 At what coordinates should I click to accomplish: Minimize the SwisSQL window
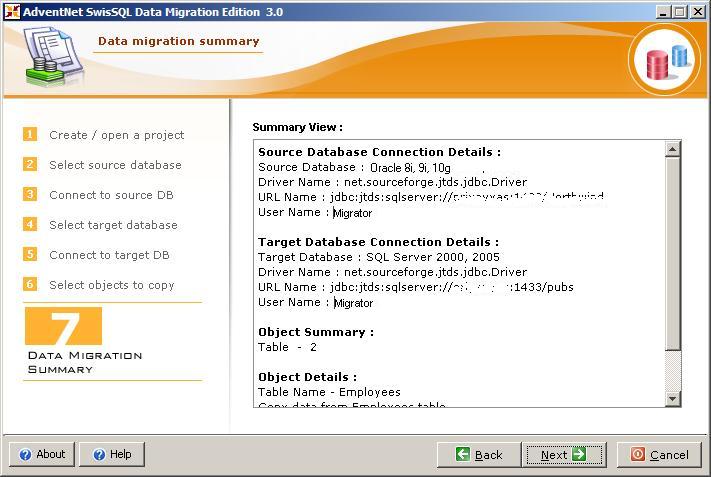click(663, 11)
